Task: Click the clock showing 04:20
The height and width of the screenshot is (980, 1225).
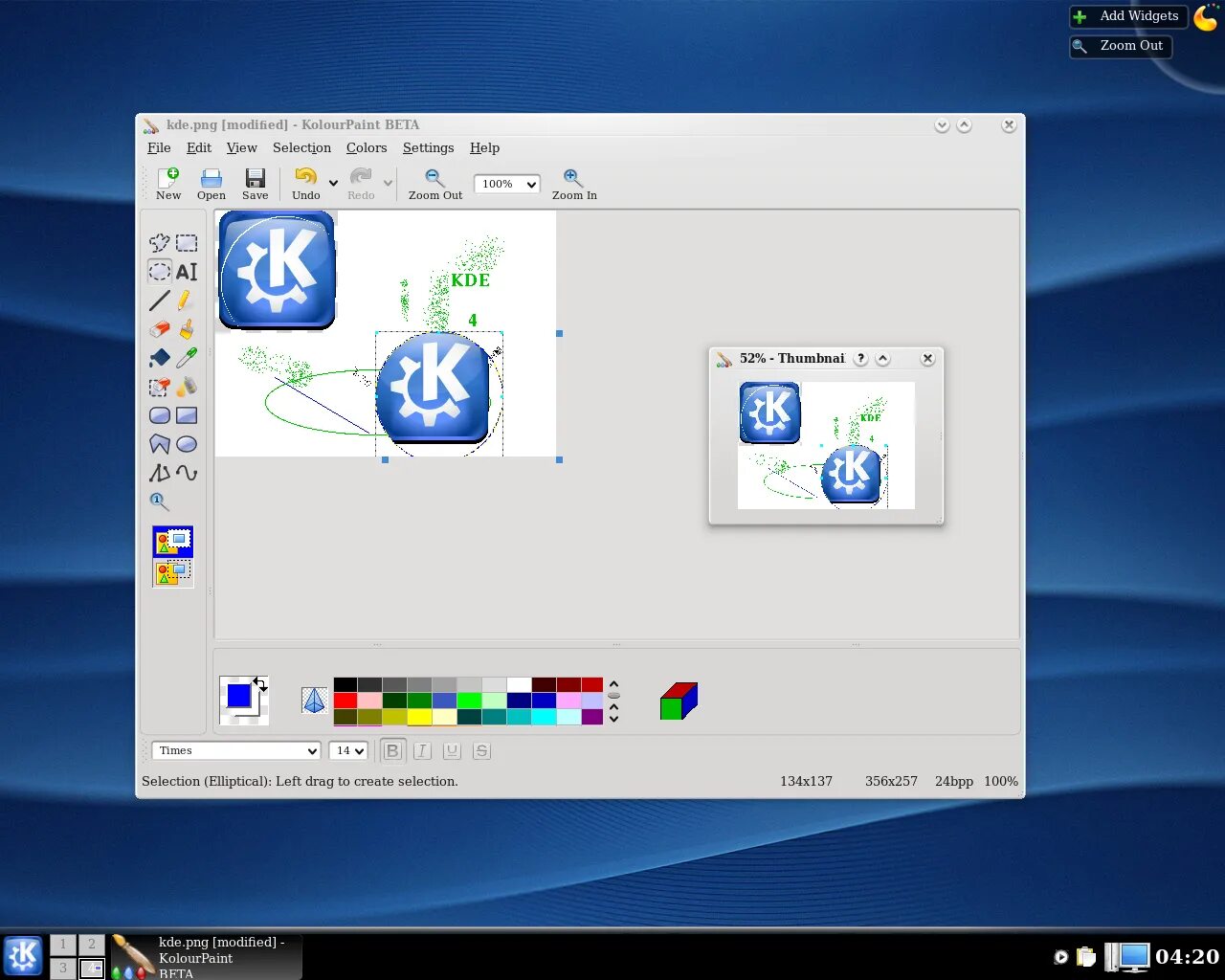Action: tap(1187, 956)
